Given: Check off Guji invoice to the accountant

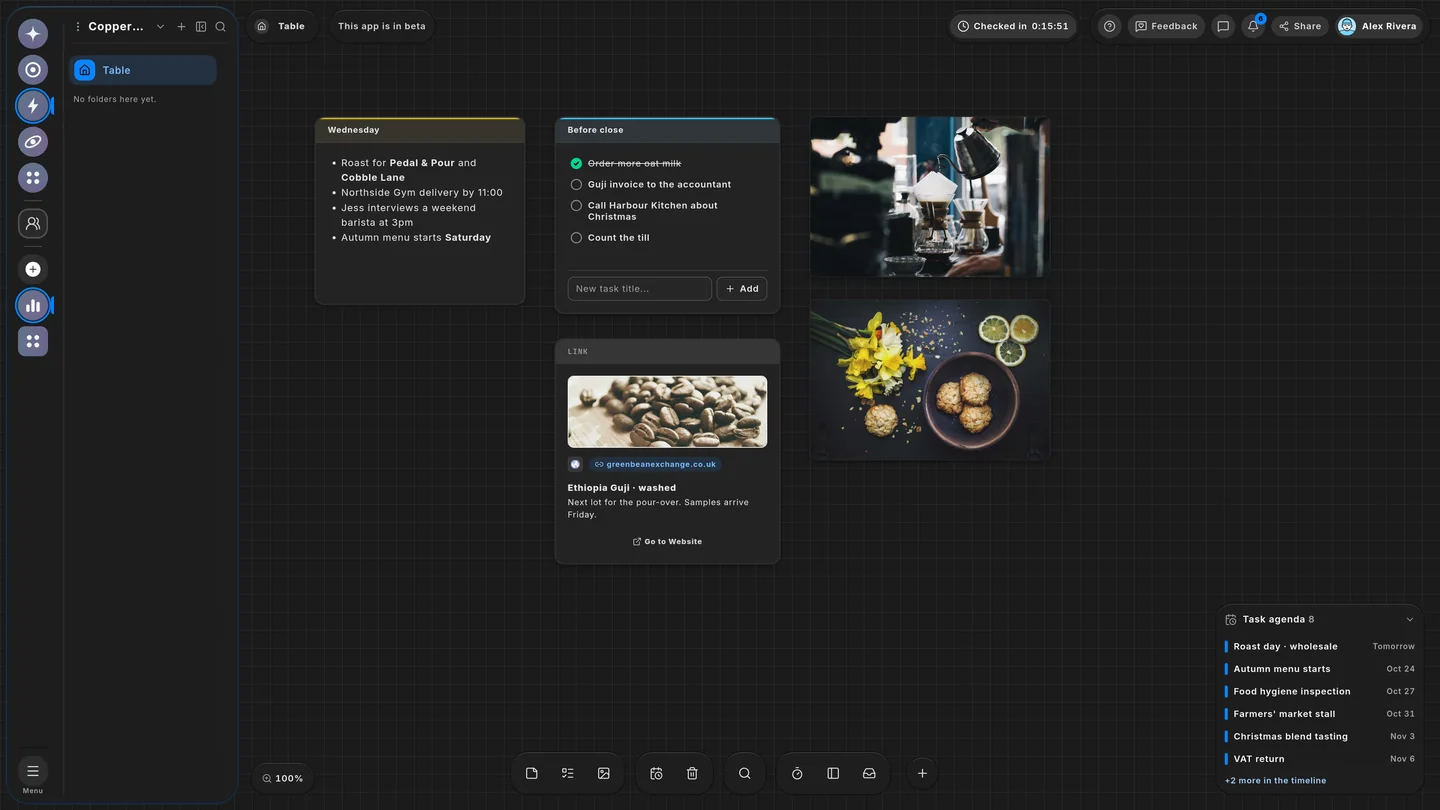Looking at the screenshot, I should tap(576, 185).
